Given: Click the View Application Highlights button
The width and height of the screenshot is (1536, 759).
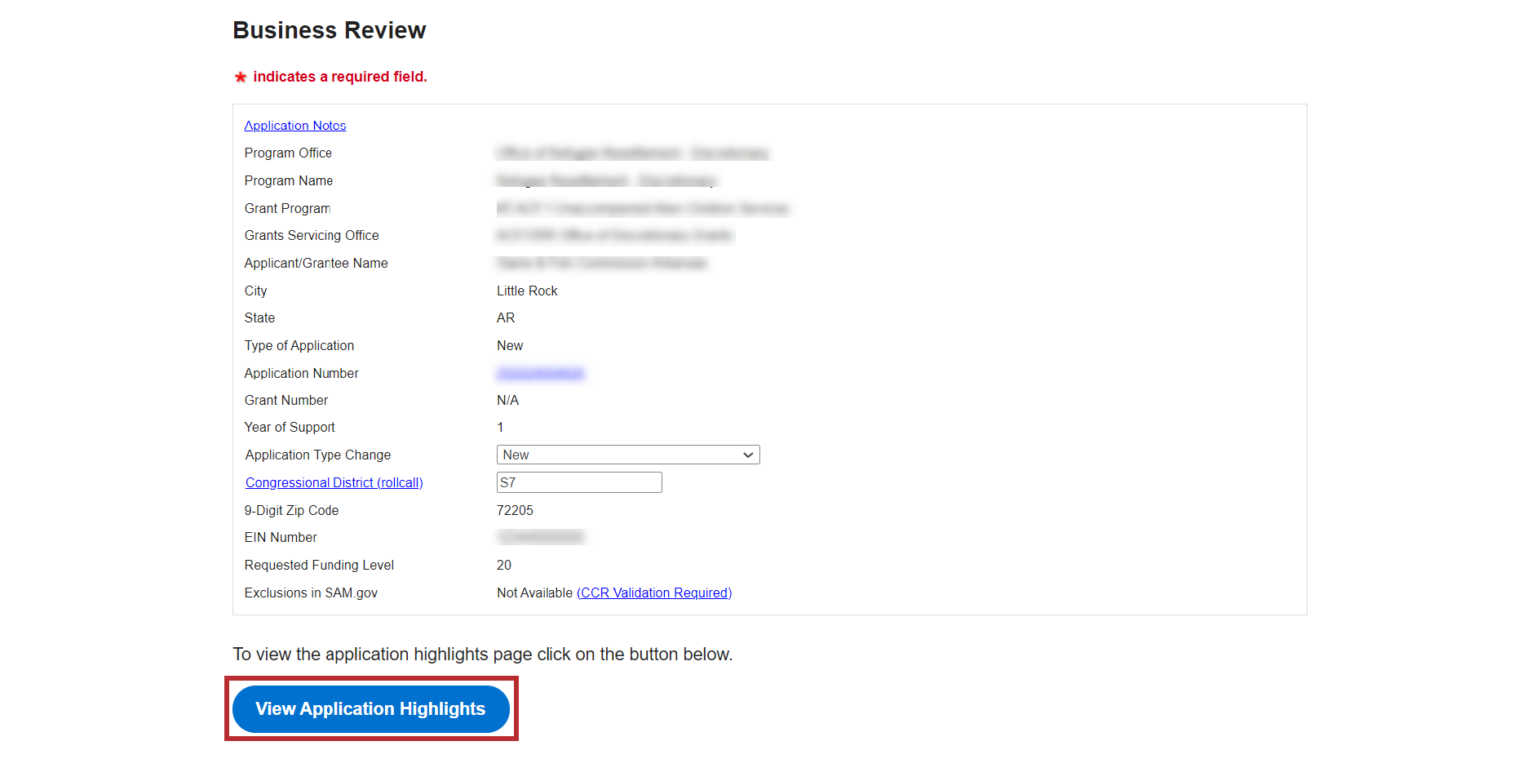Looking at the screenshot, I should (x=371, y=709).
